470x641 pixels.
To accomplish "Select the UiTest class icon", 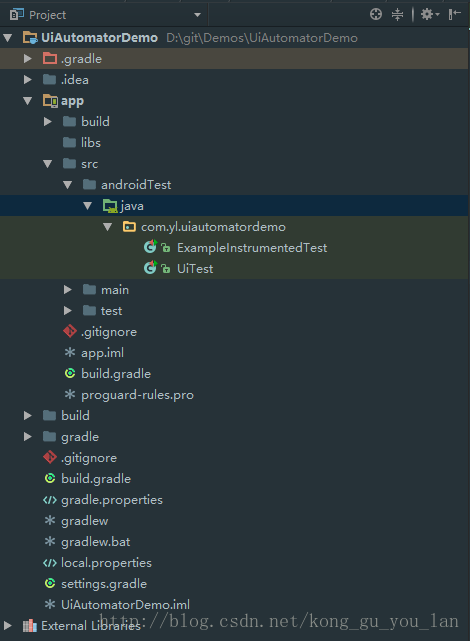I will (x=150, y=268).
